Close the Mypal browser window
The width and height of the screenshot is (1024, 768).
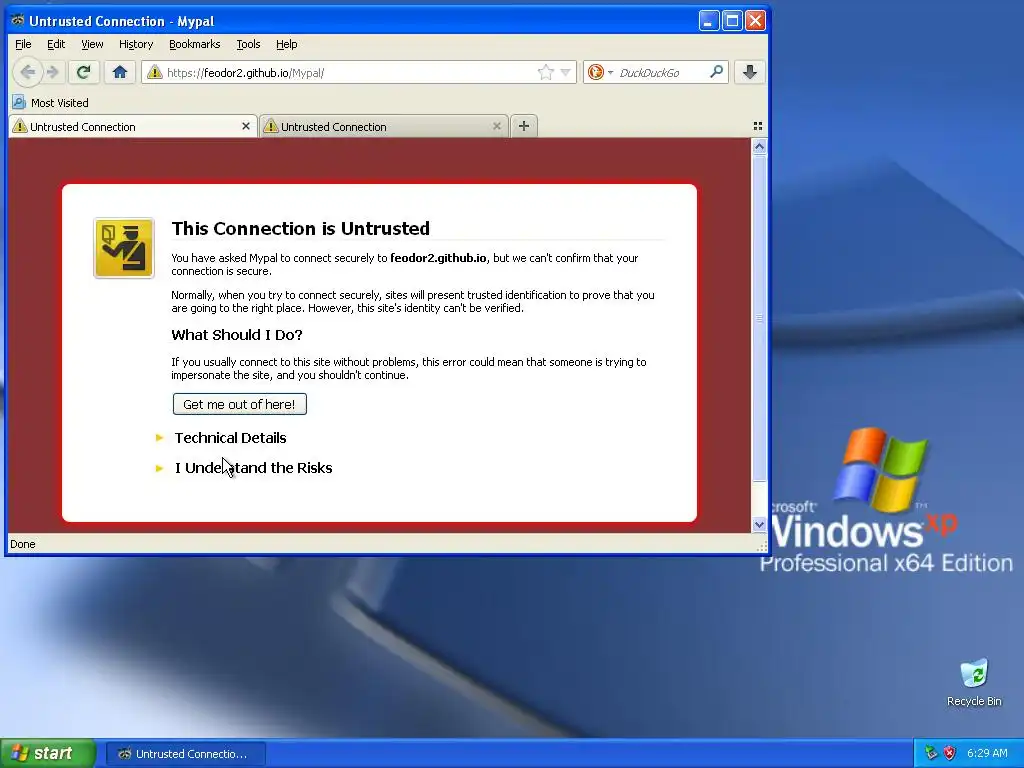(756, 21)
